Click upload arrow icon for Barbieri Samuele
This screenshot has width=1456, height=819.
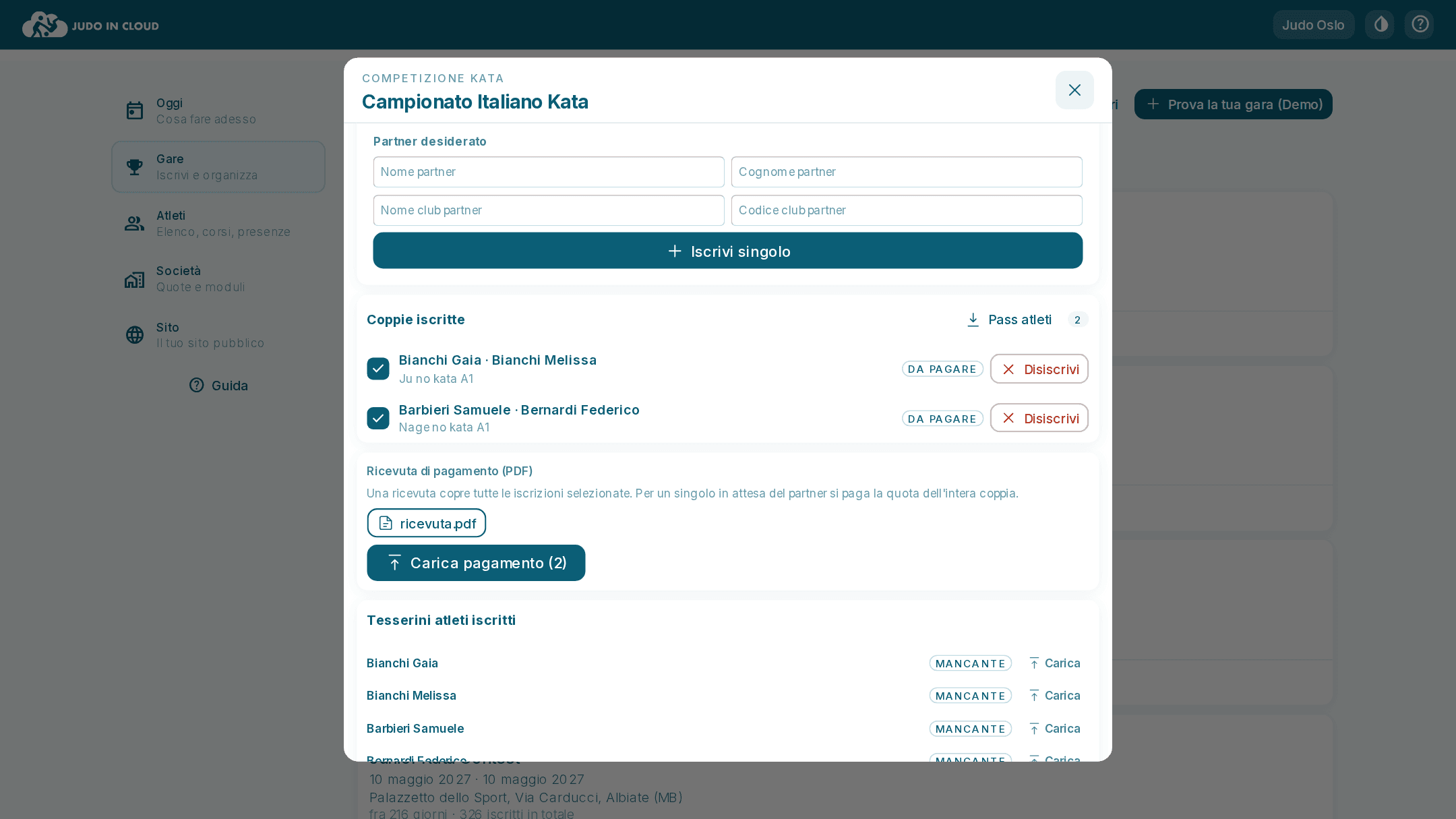pyautogui.click(x=1034, y=729)
